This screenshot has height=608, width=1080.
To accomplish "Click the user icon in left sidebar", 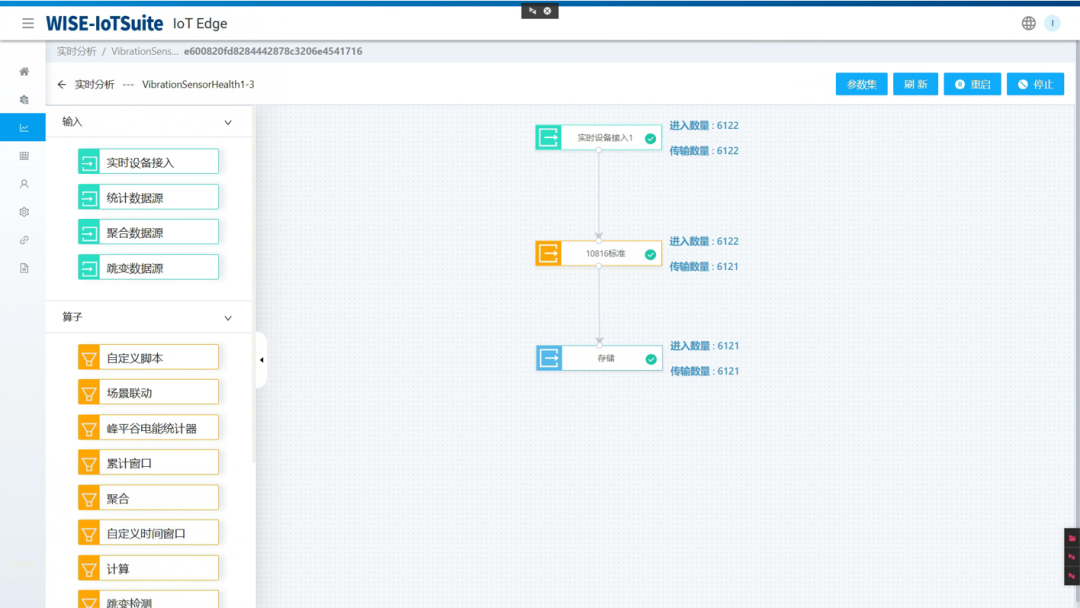I will click(x=24, y=184).
